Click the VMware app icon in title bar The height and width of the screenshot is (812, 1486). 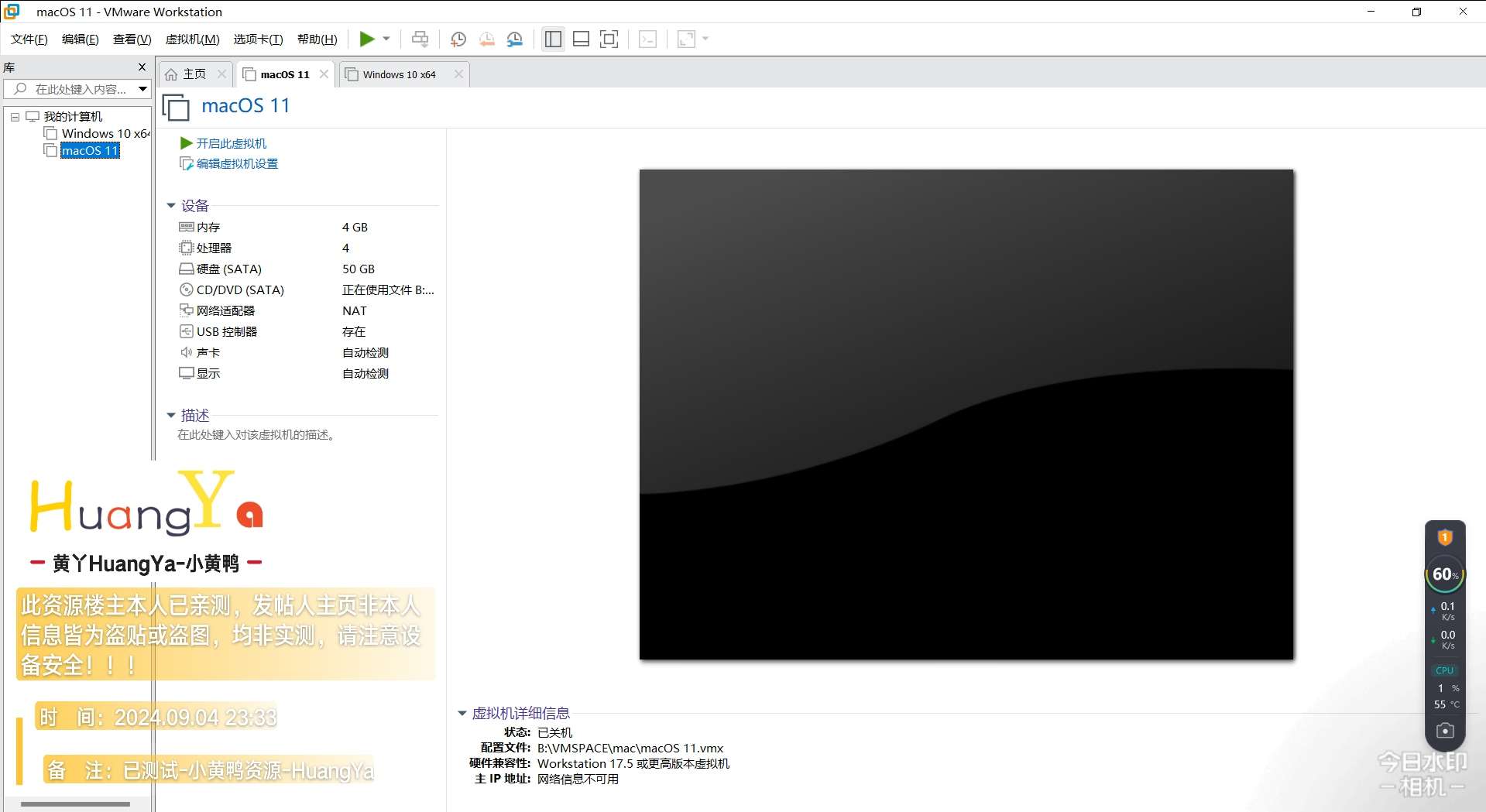[x=12, y=12]
